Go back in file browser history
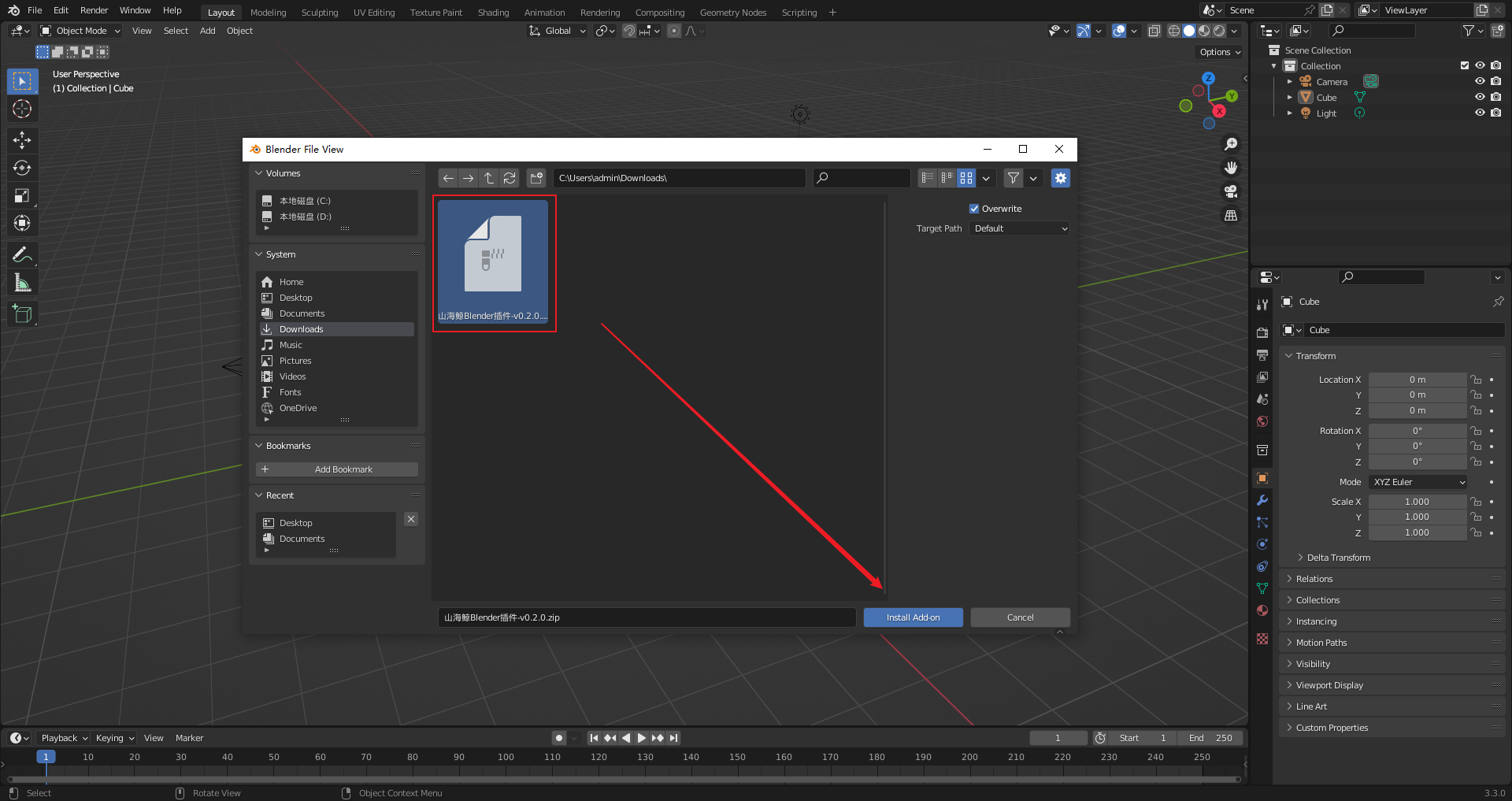This screenshot has width=1512, height=801. coord(448,178)
